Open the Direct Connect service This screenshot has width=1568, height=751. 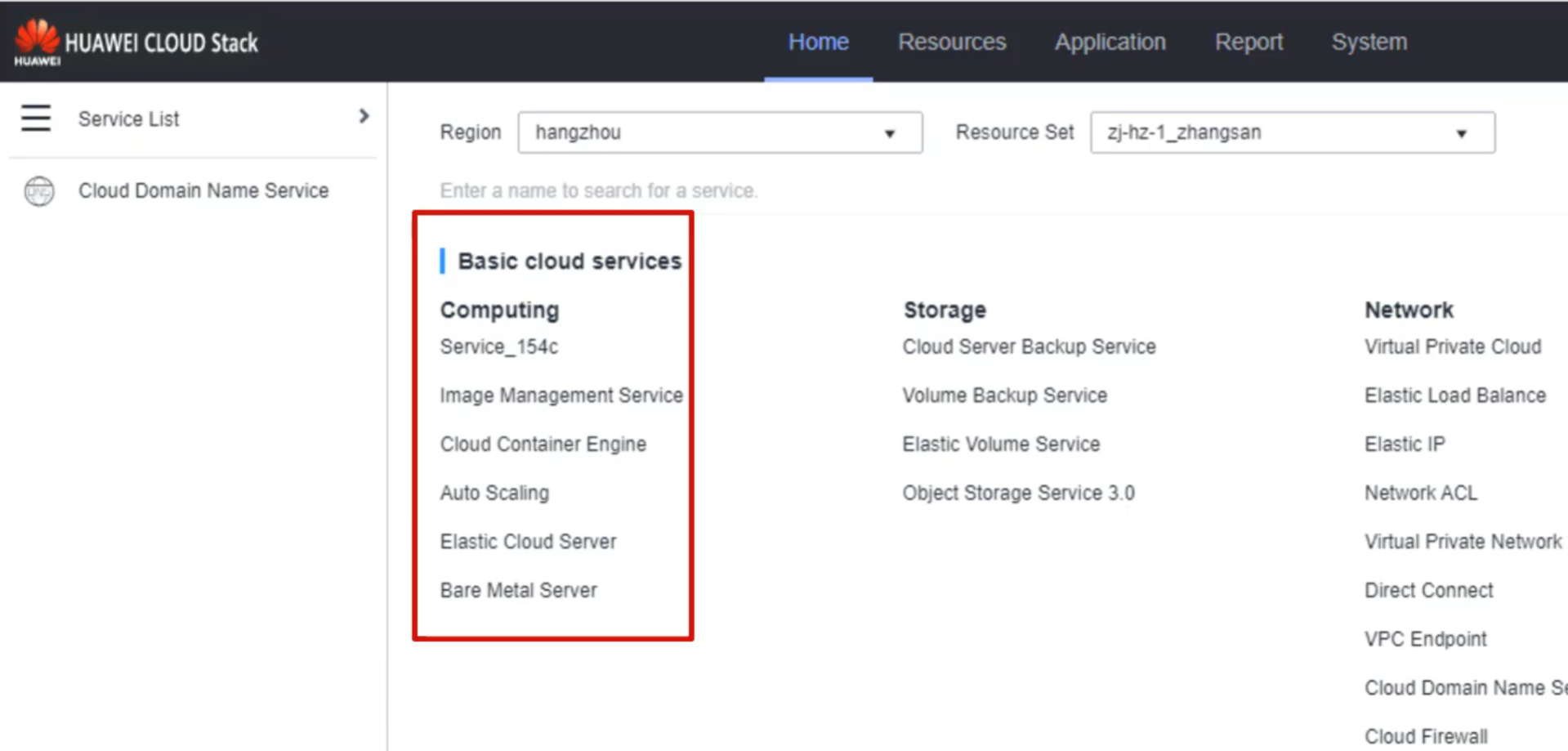tap(1429, 590)
